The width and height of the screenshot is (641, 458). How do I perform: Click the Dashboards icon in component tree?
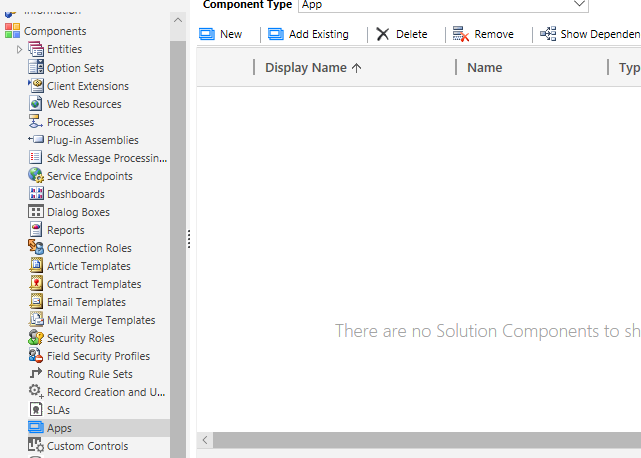coord(36,194)
